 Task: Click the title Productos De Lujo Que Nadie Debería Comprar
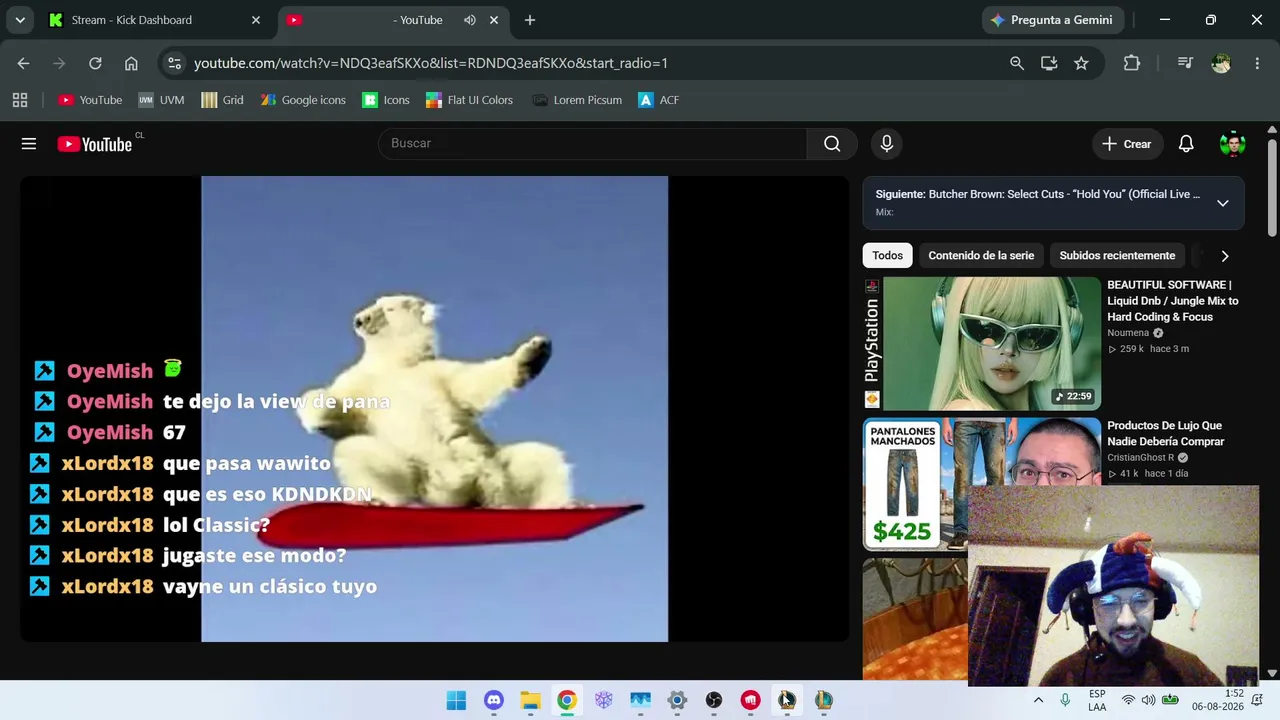click(x=1165, y=434)
